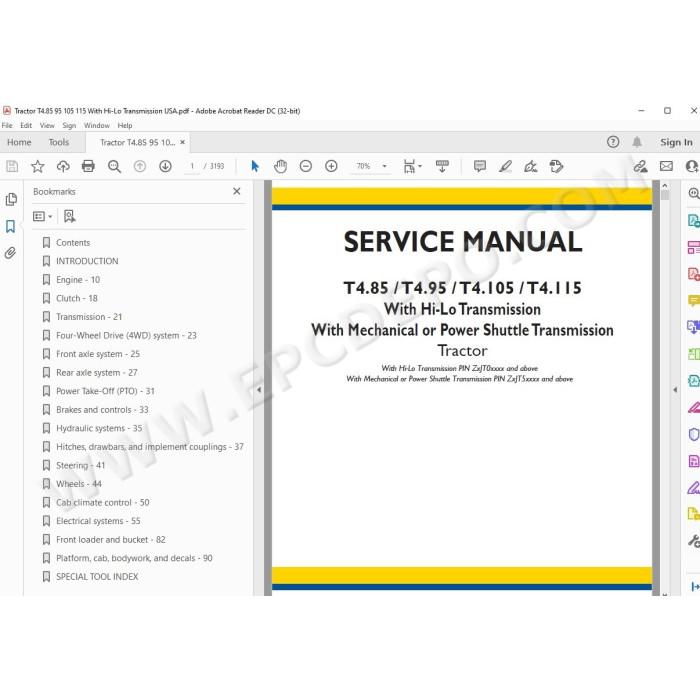The width and height of the screenshot is (700, 700).
Task: Open Rear axle system - 27 bookmark
Action: click(x=96, y=373)
